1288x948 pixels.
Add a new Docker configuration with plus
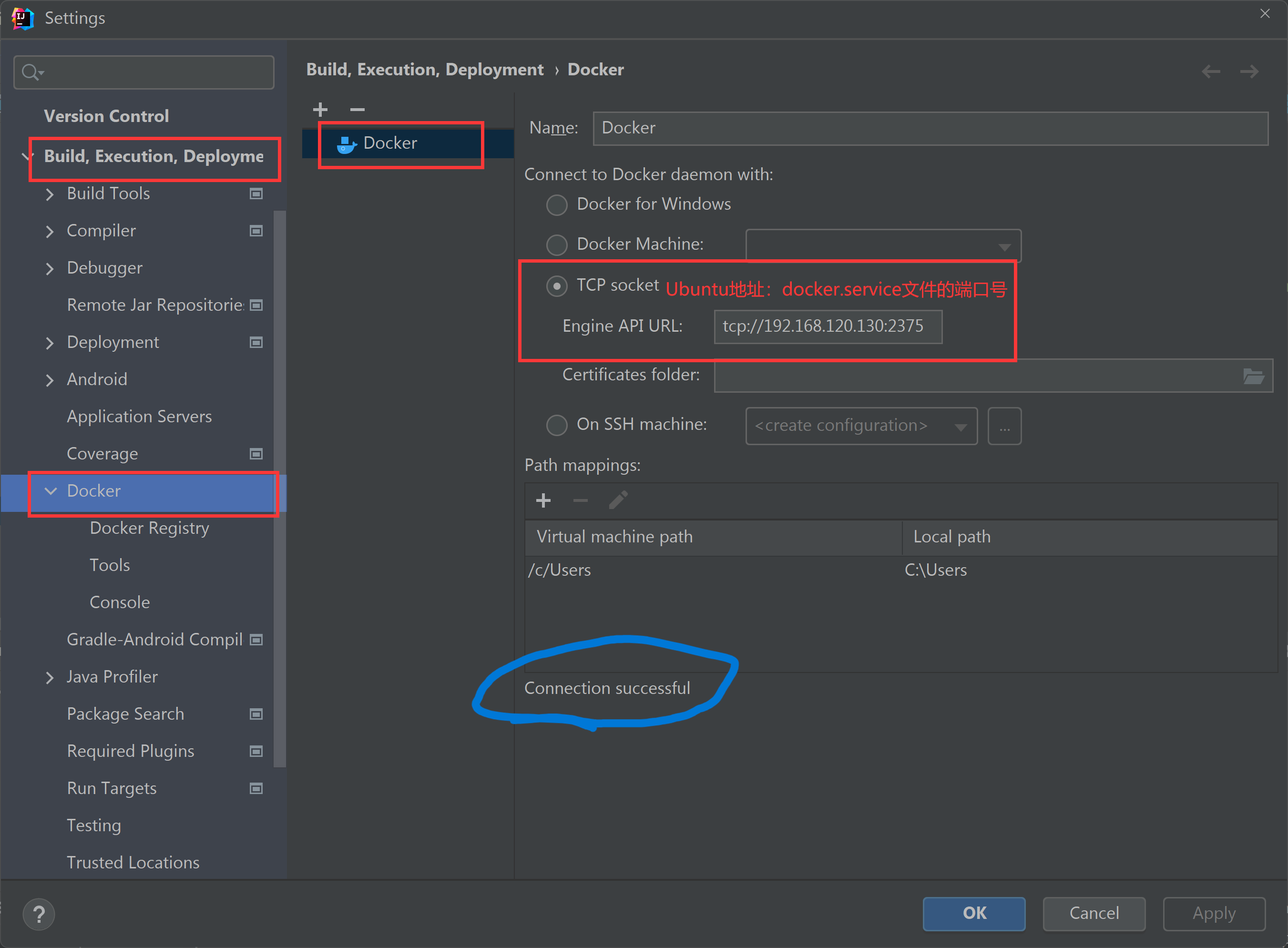coord(320,109)
